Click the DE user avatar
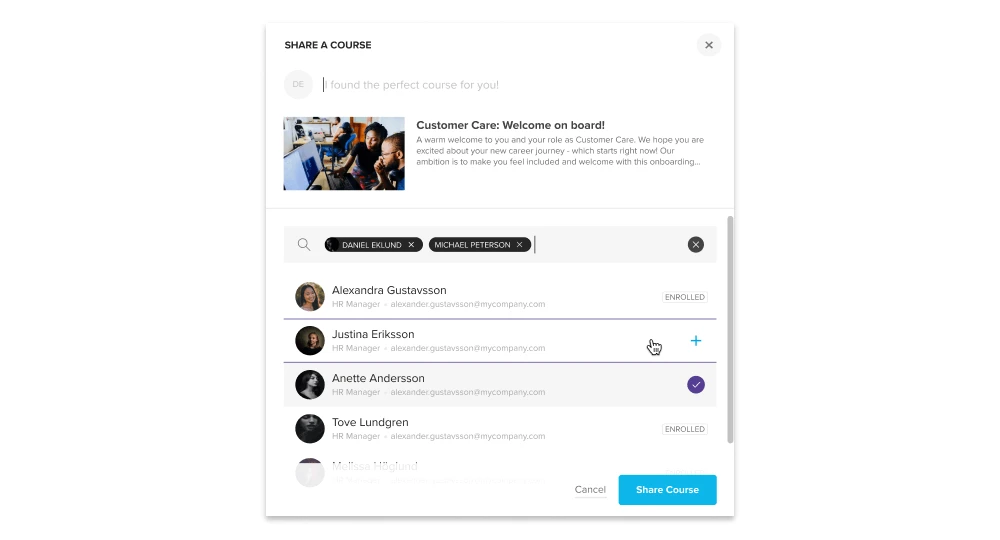The image size is (1000, 540). pyautogui.click(x=298, y=85)
